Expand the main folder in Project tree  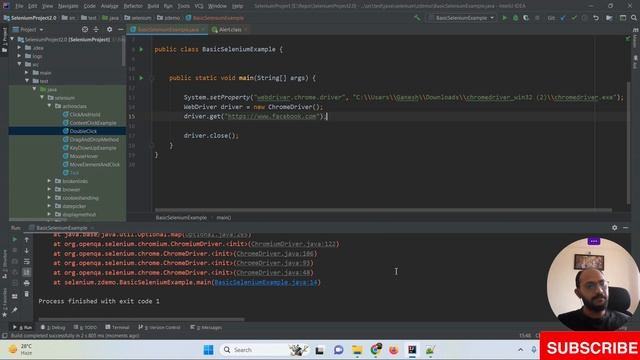[27, 73]
